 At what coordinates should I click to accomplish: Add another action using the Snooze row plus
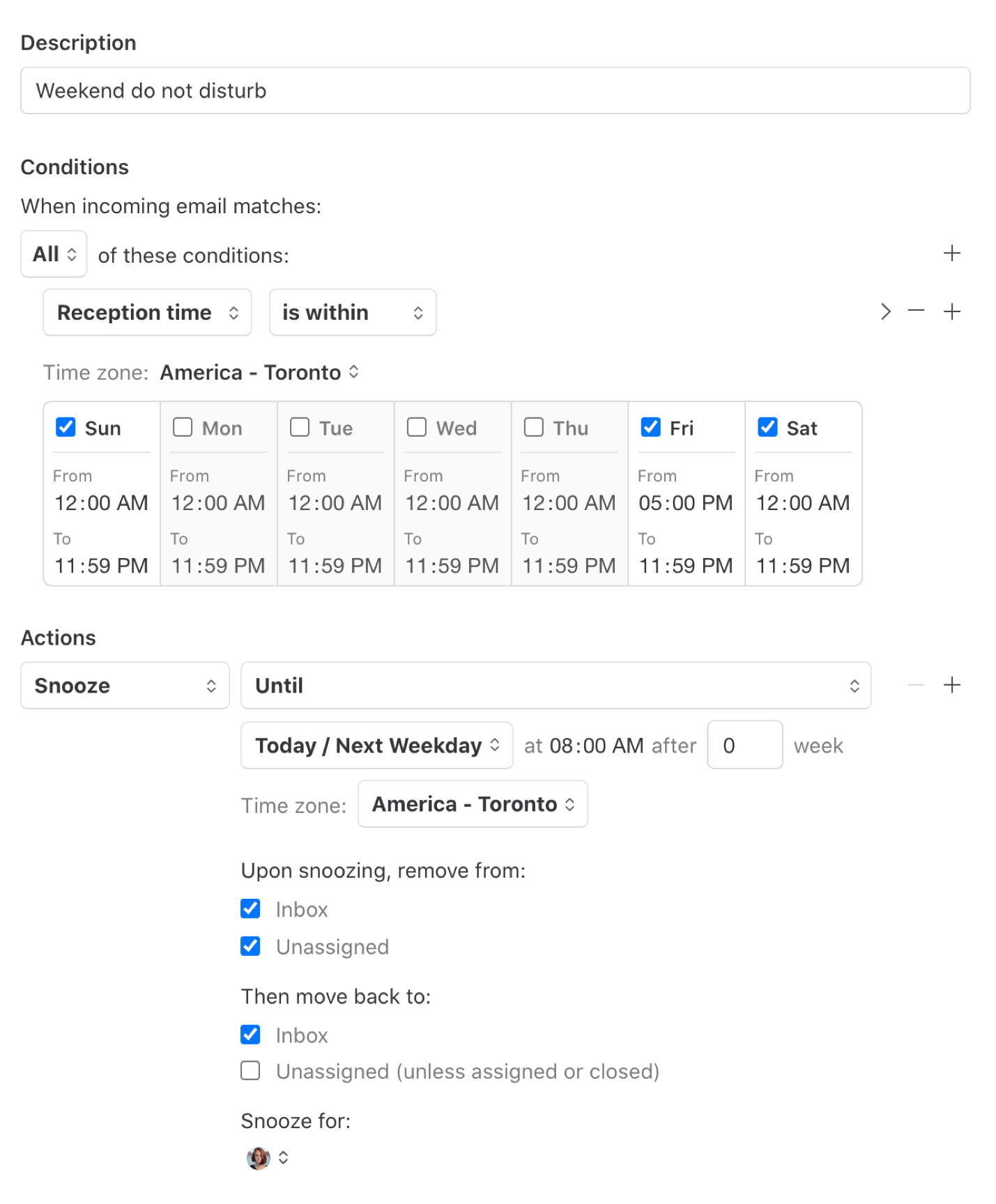click(x=951, y=685)
